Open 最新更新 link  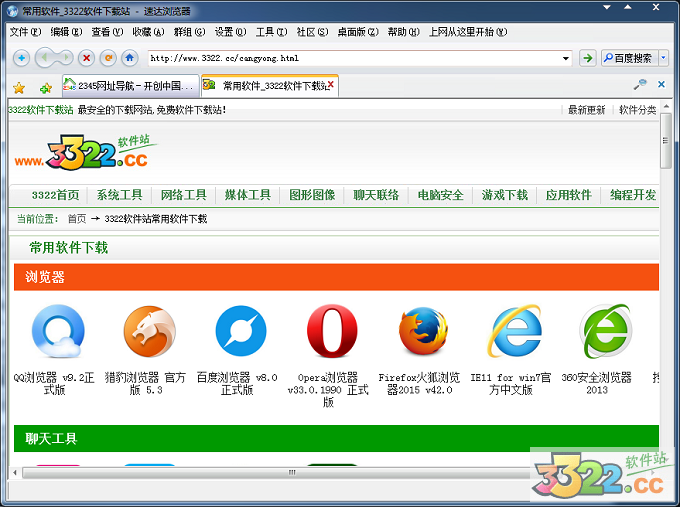tap(586, 110)
